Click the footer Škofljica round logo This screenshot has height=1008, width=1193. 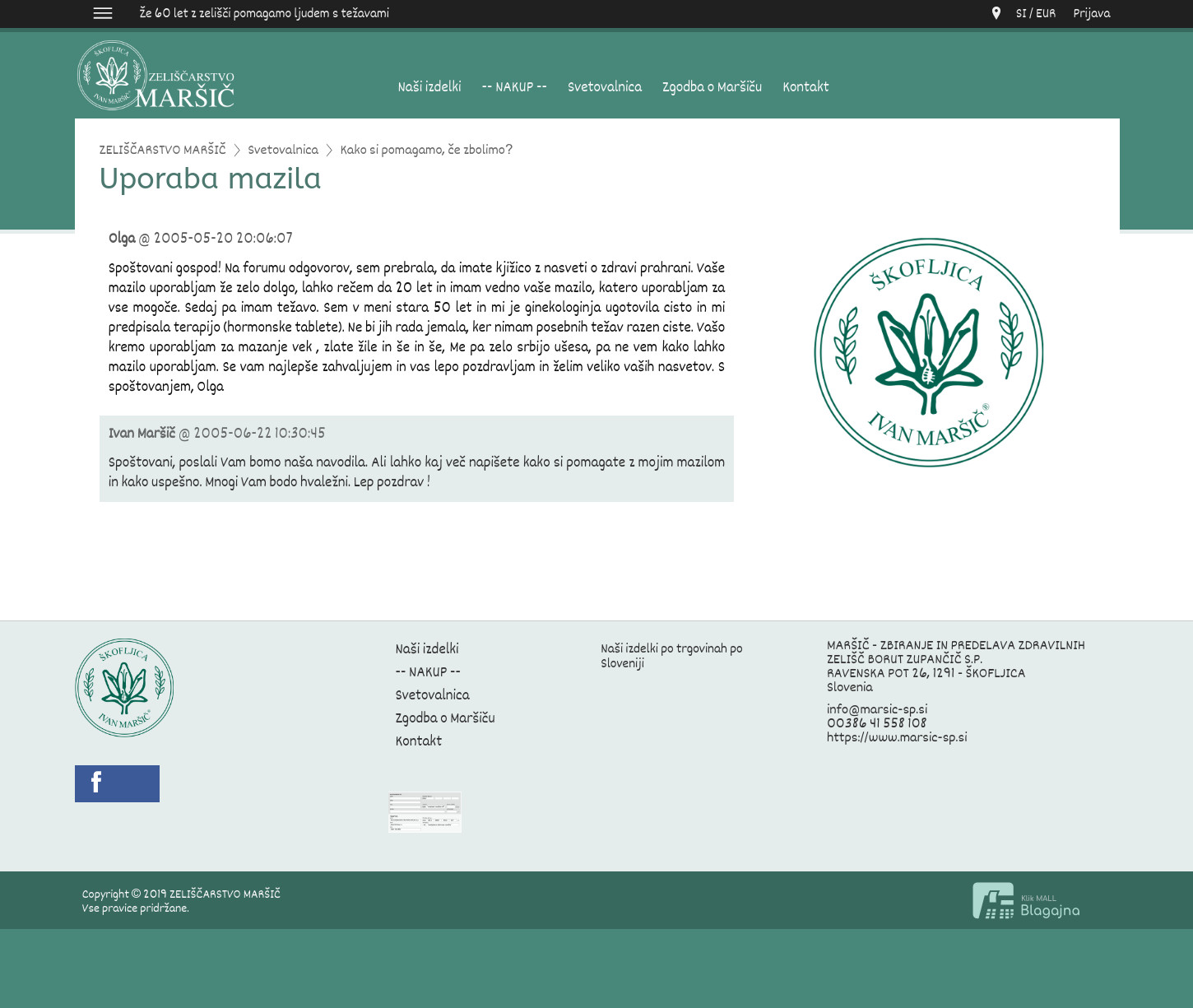[124, 688]
